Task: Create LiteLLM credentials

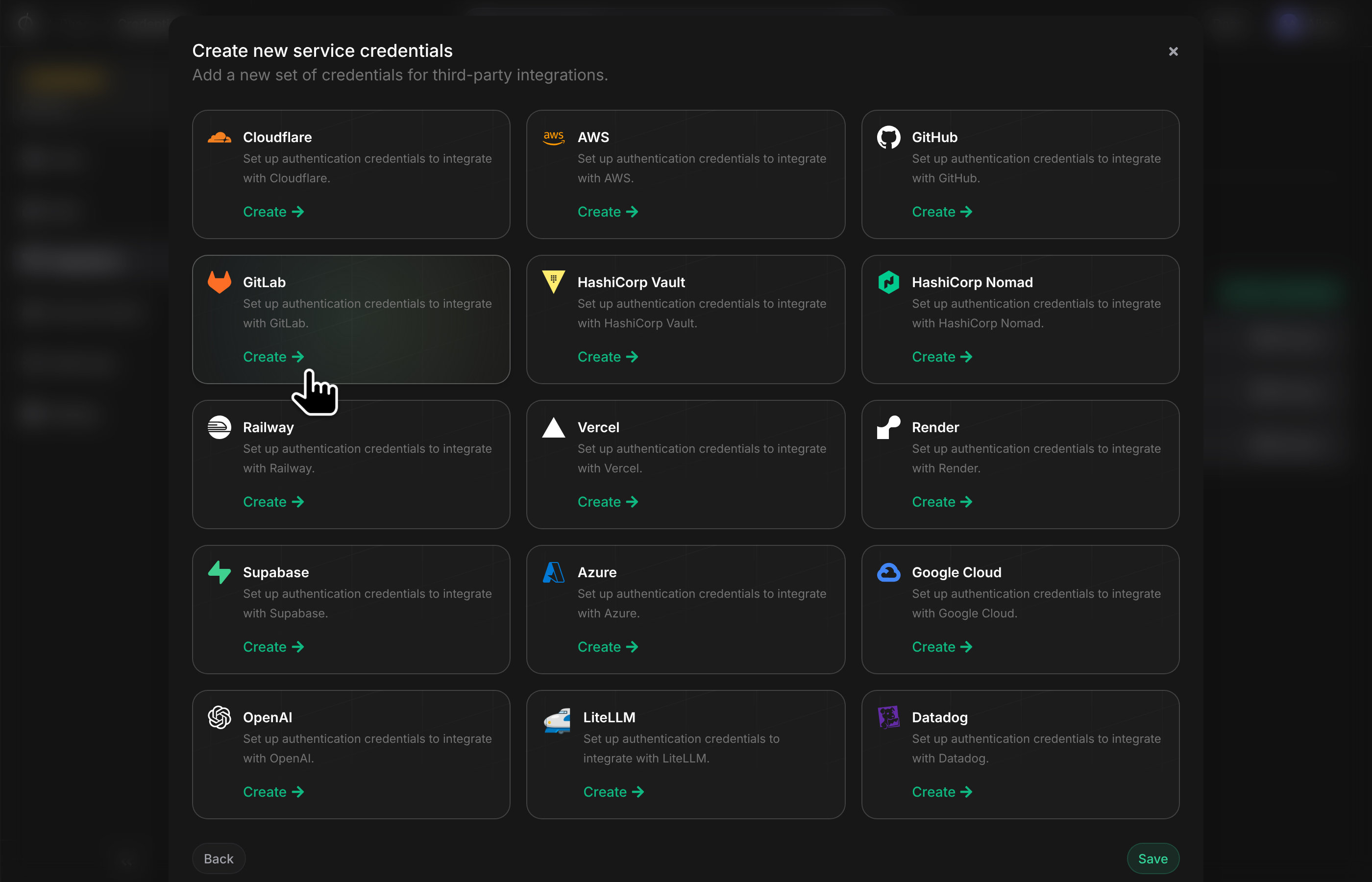Action: pos(613,792)
